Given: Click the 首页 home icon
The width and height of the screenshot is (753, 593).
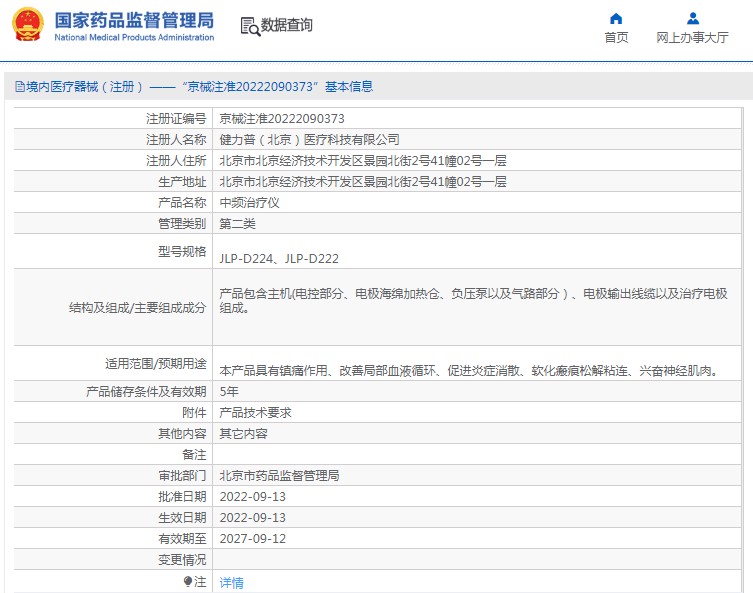Looking at the screenshot, I should 616,19.
